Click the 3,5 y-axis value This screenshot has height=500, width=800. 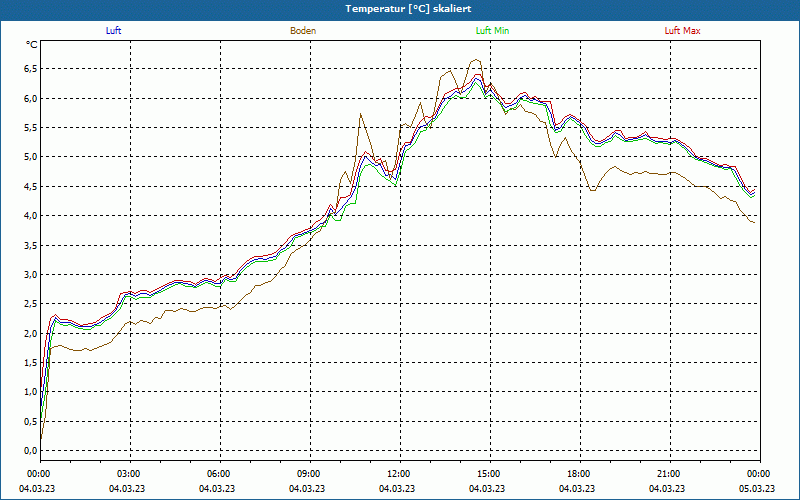click(30, 245)
